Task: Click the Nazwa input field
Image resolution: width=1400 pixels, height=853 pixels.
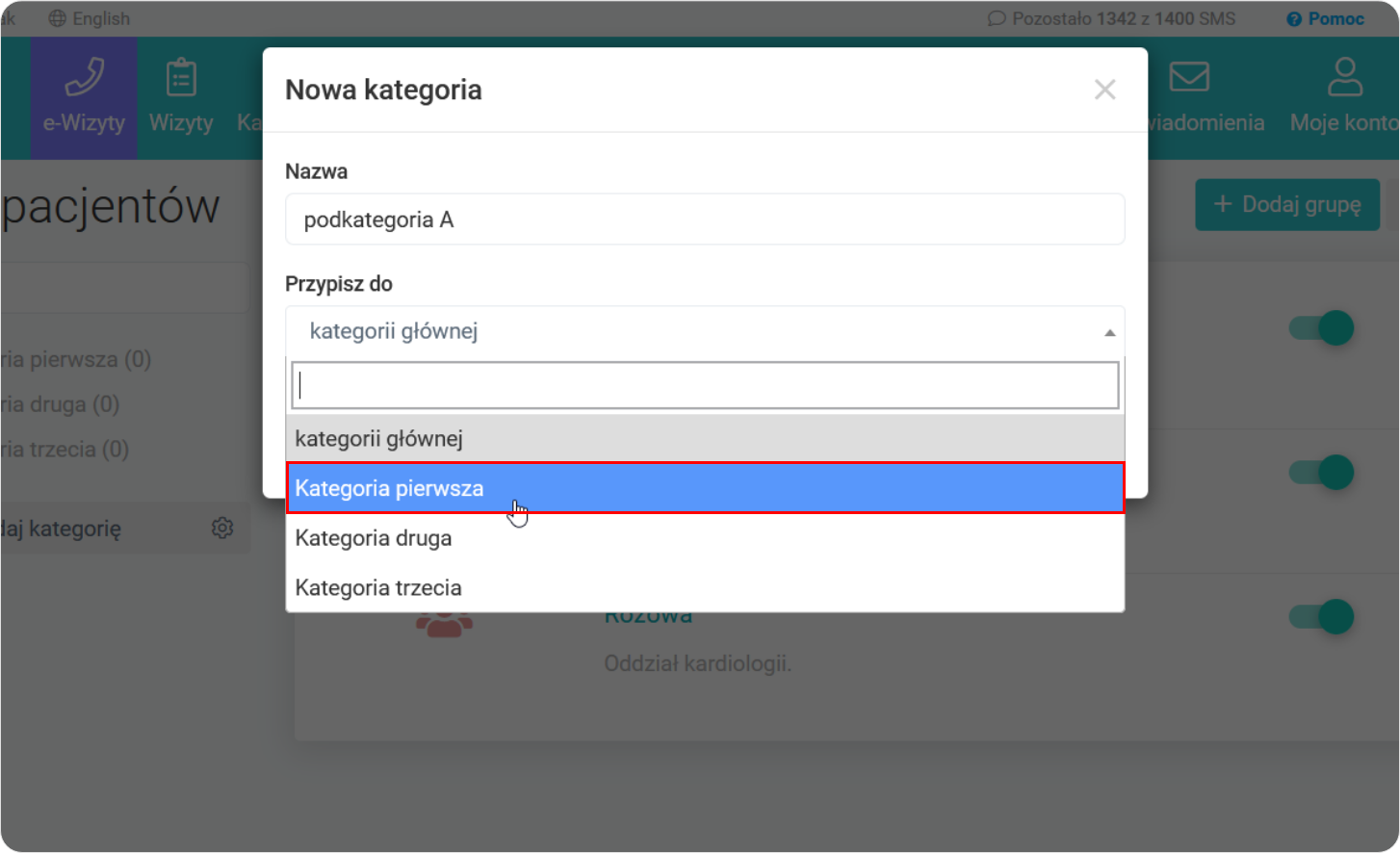Action: (x=705, y=220)
